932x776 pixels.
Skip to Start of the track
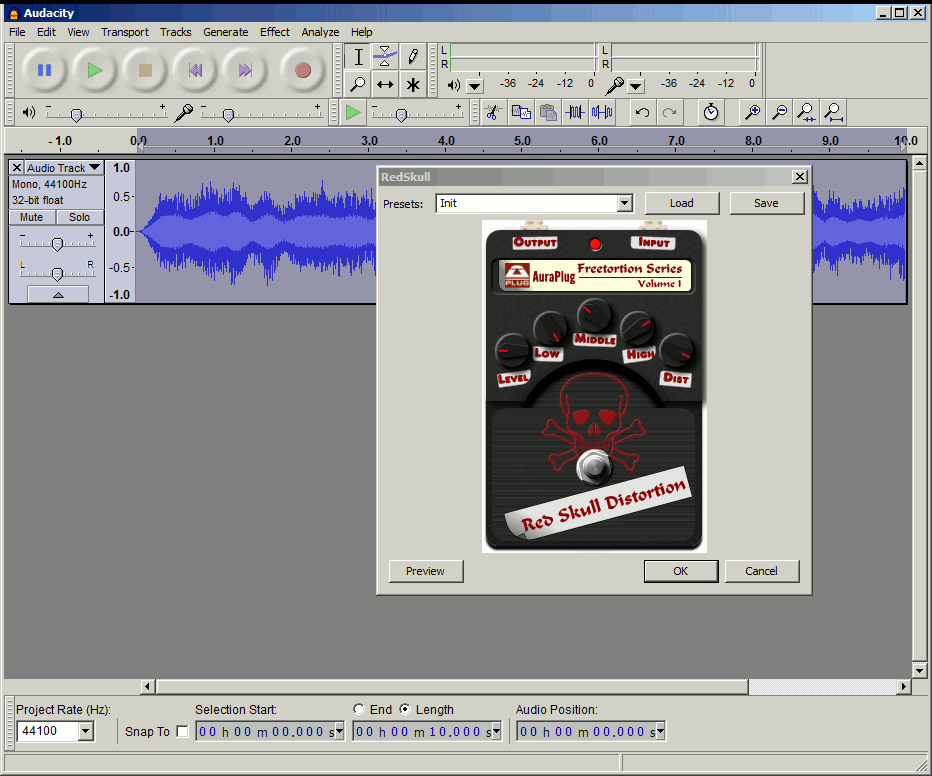click(195, 70)
